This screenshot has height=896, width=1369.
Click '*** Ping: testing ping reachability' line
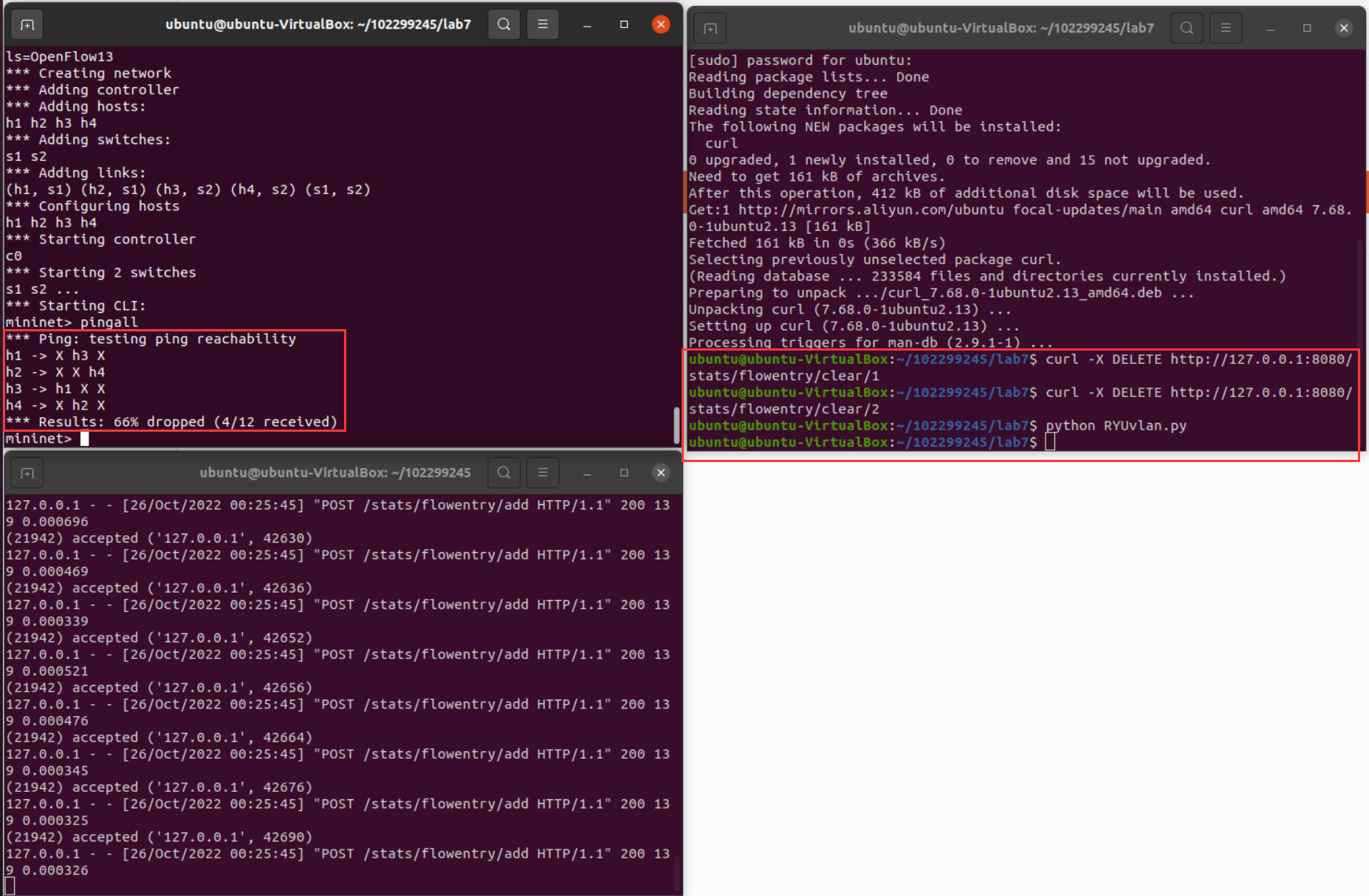coord(151,339)
